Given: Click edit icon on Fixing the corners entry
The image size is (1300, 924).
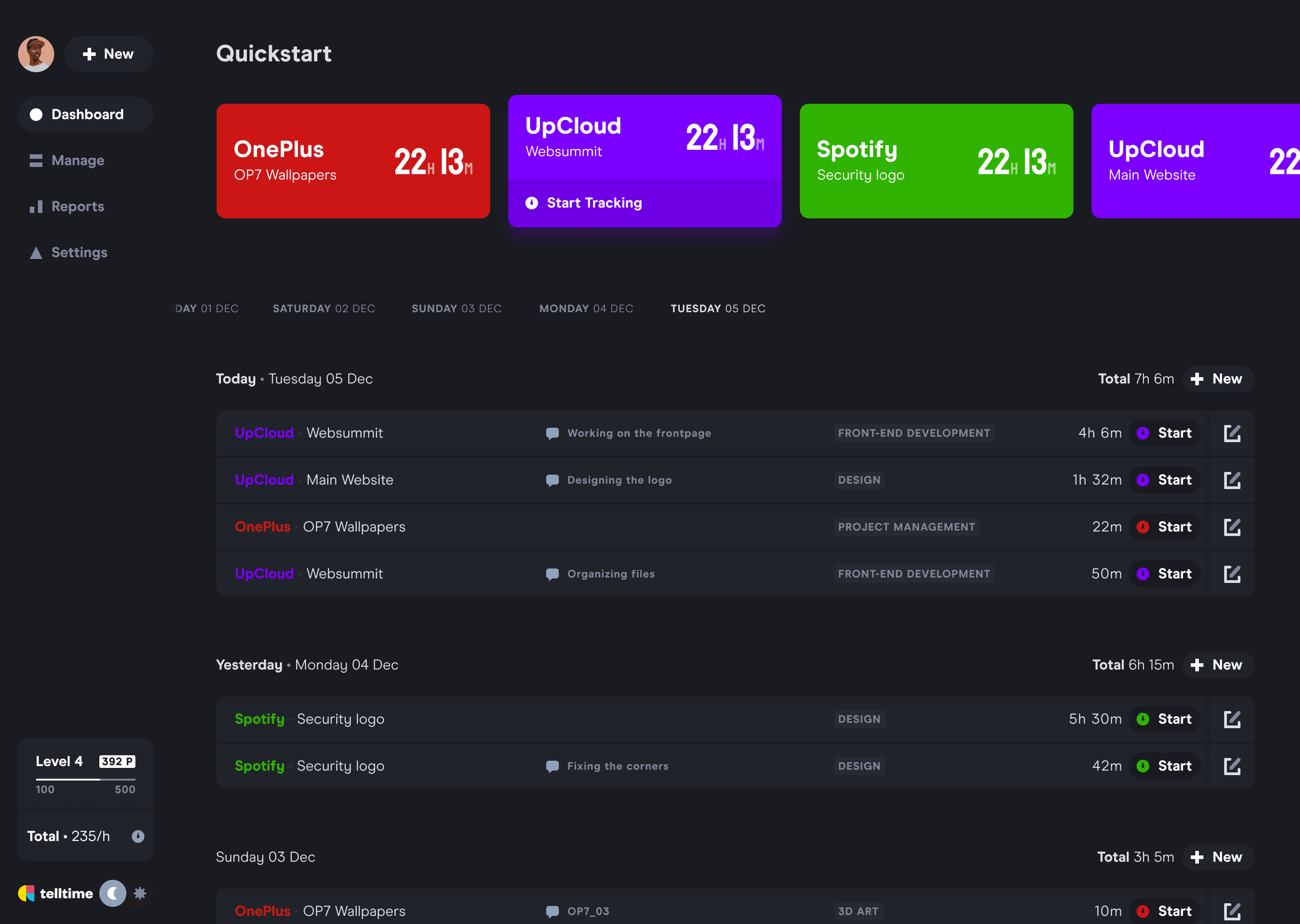Looking at the screenshot, I should coord(1232,766).
